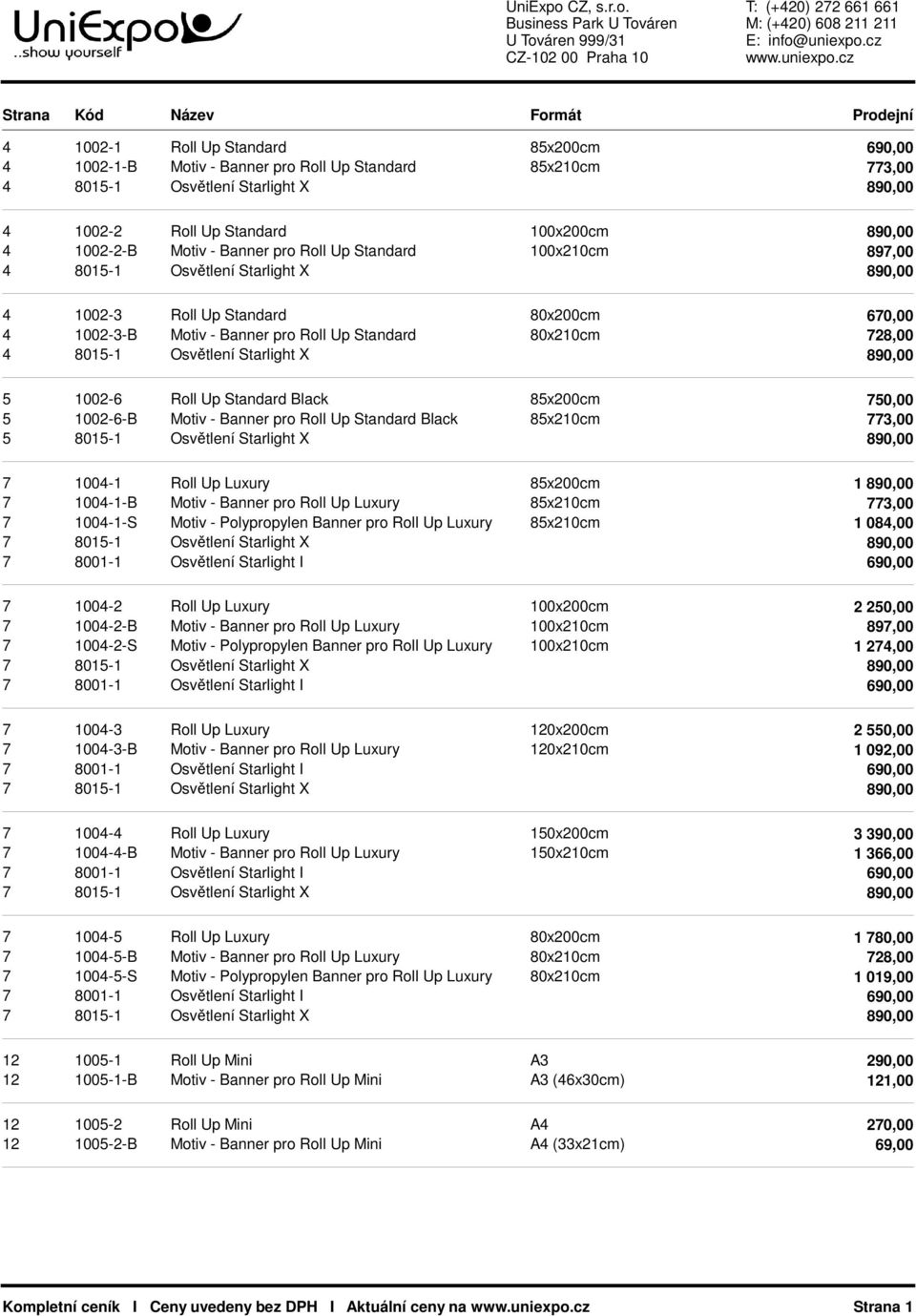Click the footer www.uniexpo.cz link
The width and height of the screenshot is (916, 1316).
[531, 1306]
